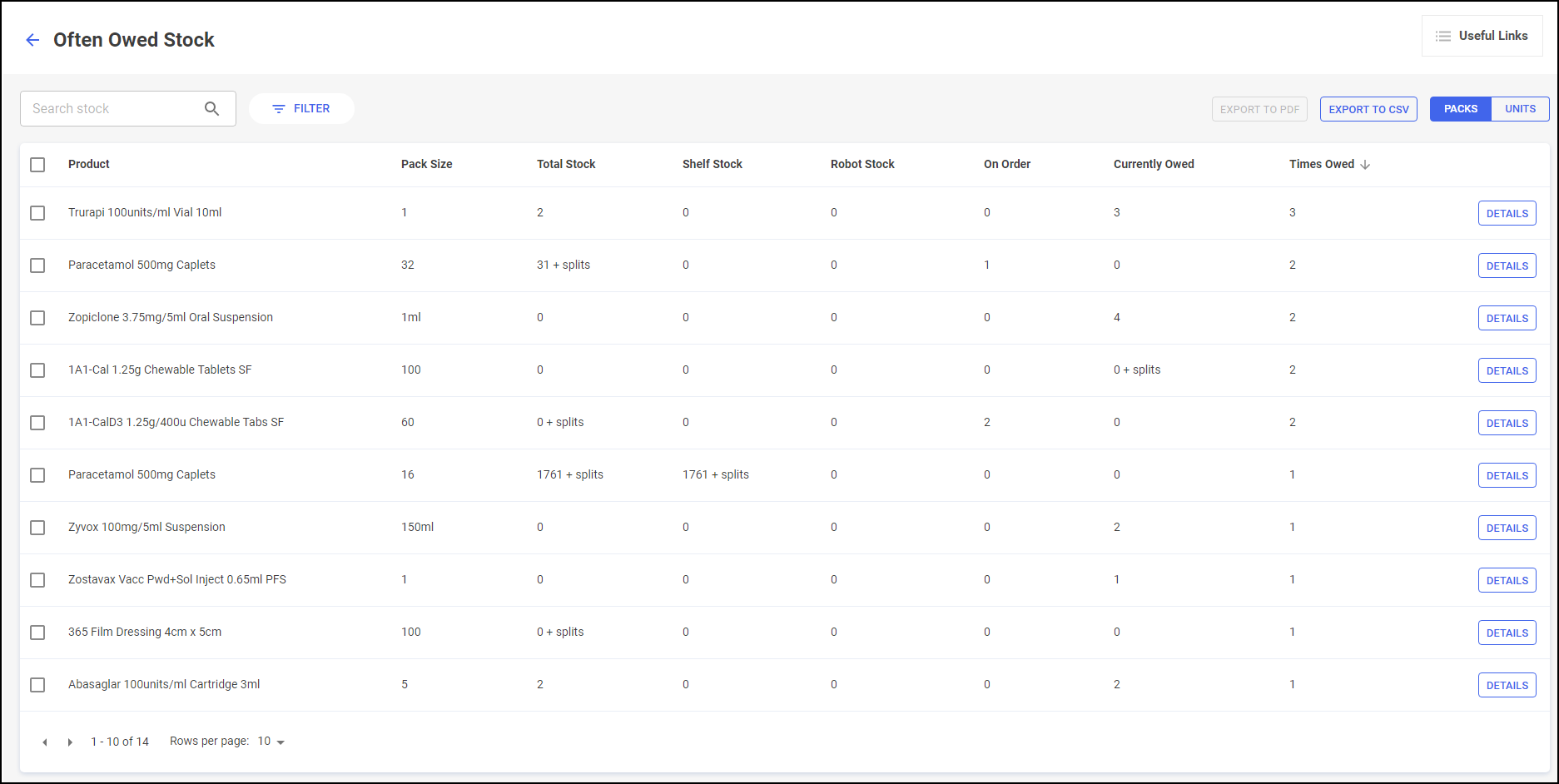This screenshot has height=784, width=1559.
Task: Go to the previous page of results
Action: pyautogui.click(x=45, y=742)
